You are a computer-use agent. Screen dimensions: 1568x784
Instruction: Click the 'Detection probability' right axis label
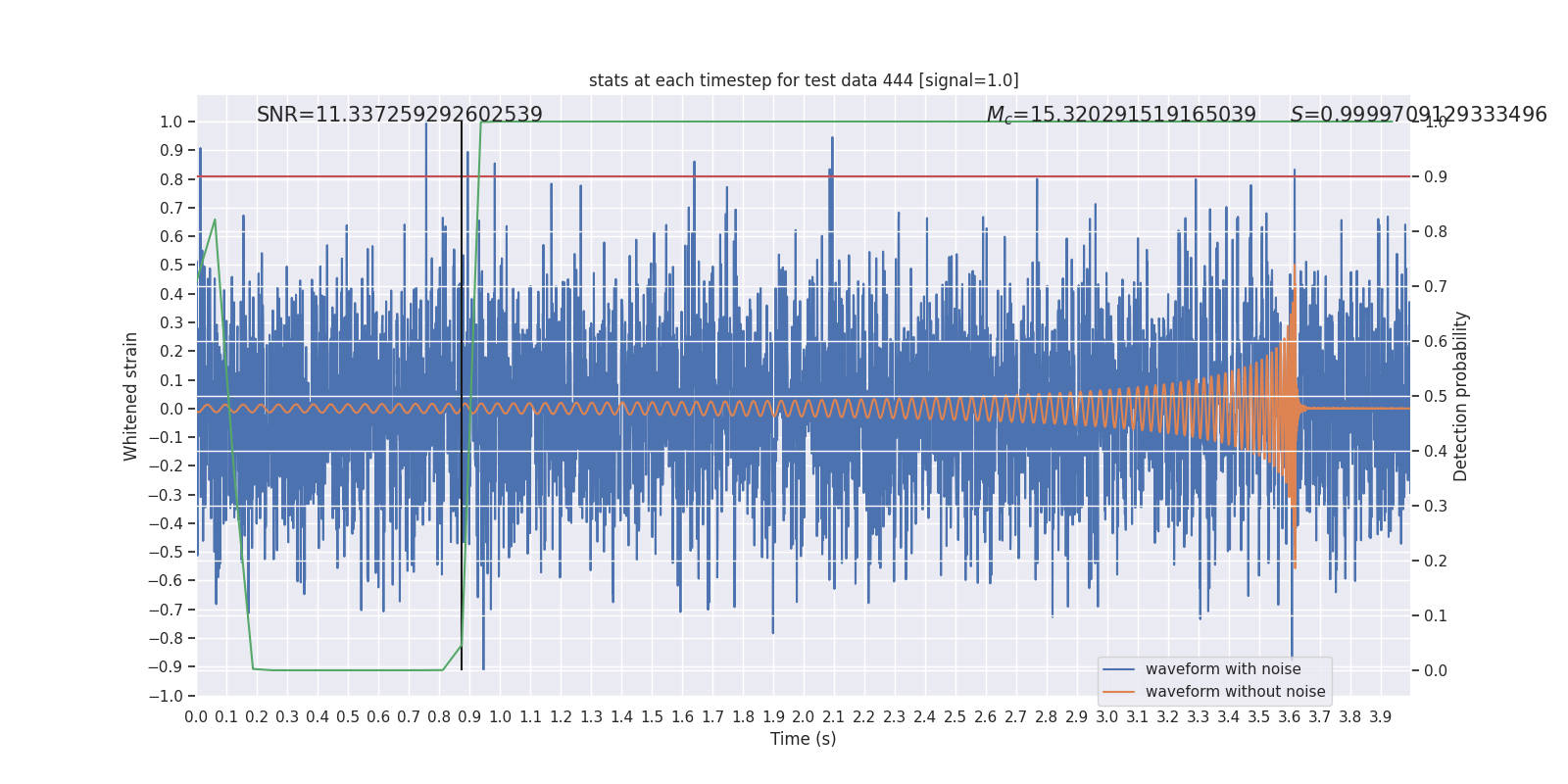click(1461, 396)
